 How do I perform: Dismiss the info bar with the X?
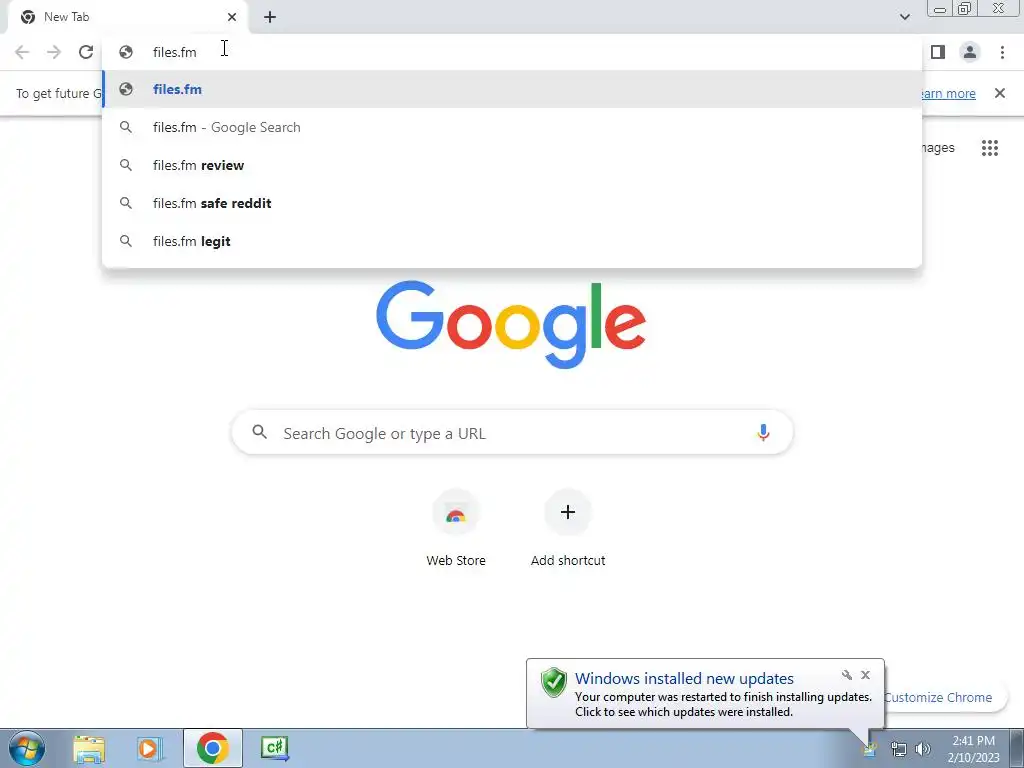tap(999, 93)
